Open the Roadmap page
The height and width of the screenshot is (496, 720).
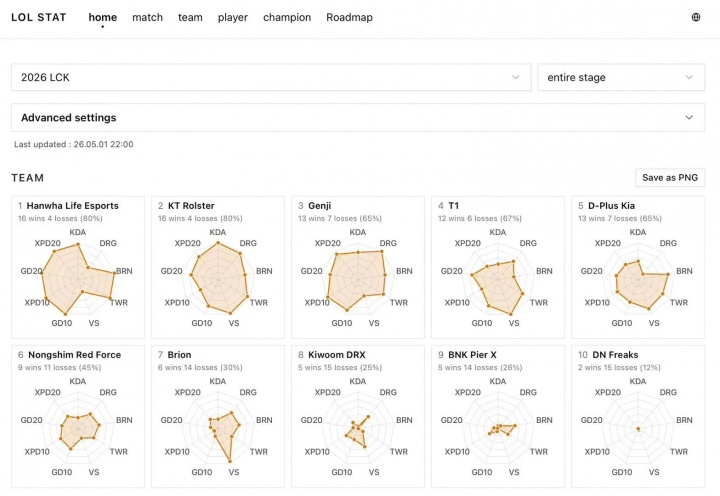349,17
